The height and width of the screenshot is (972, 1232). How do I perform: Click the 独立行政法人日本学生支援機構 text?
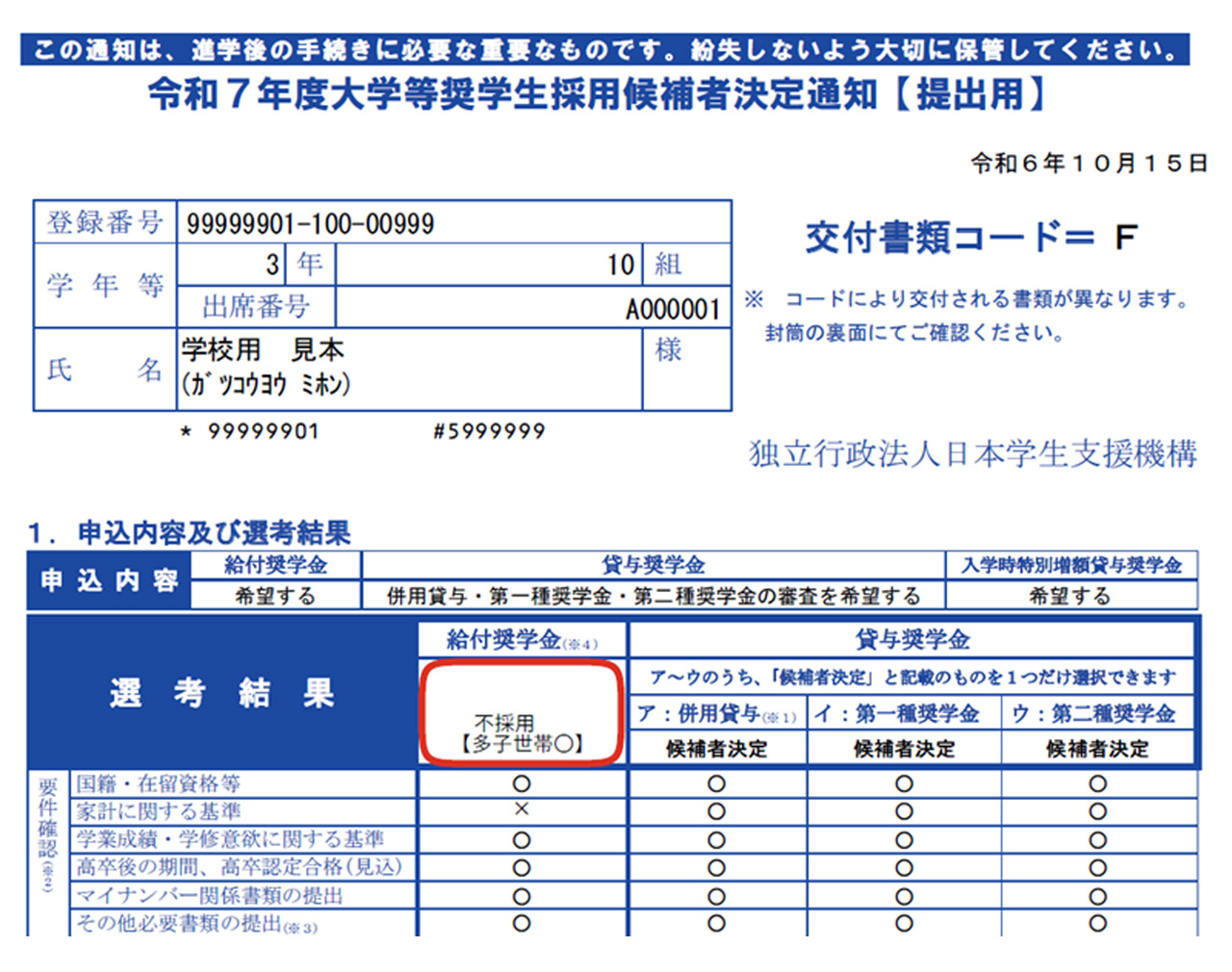pyautogui.click(x=972, y=453)
